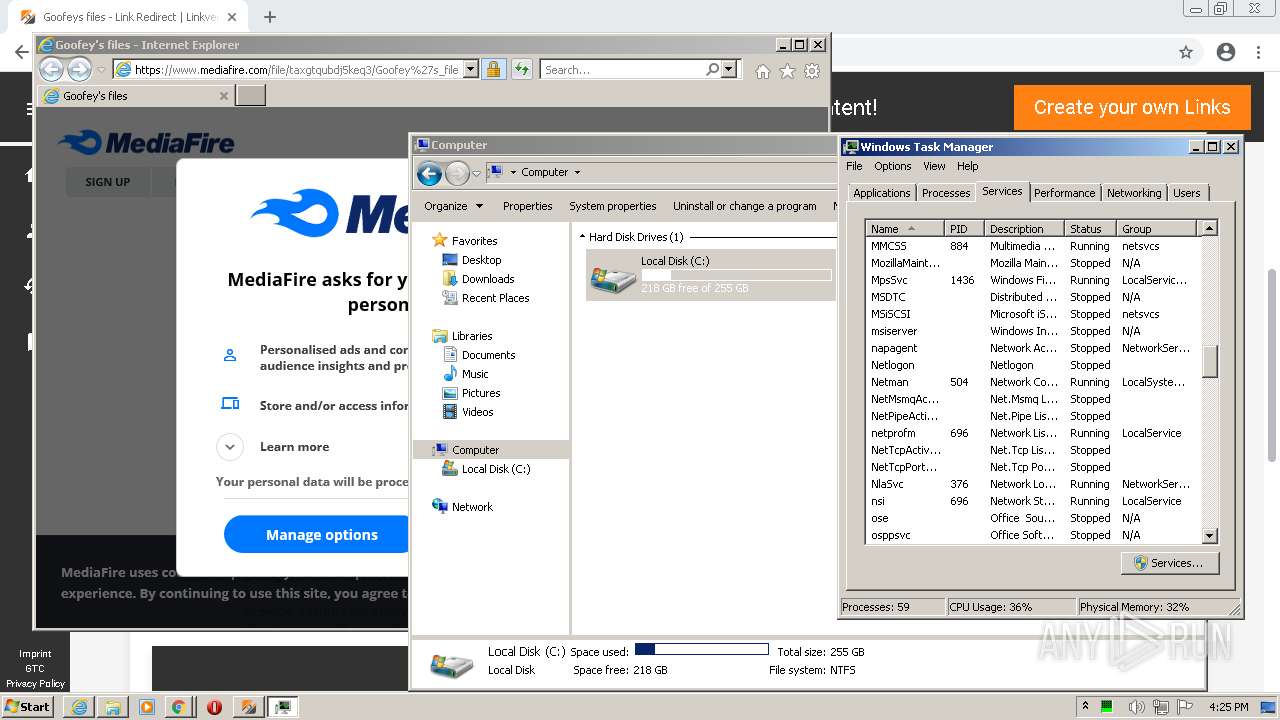Open the Task Manager View menu
The image size is (1280, 720).
click(934, 166)
